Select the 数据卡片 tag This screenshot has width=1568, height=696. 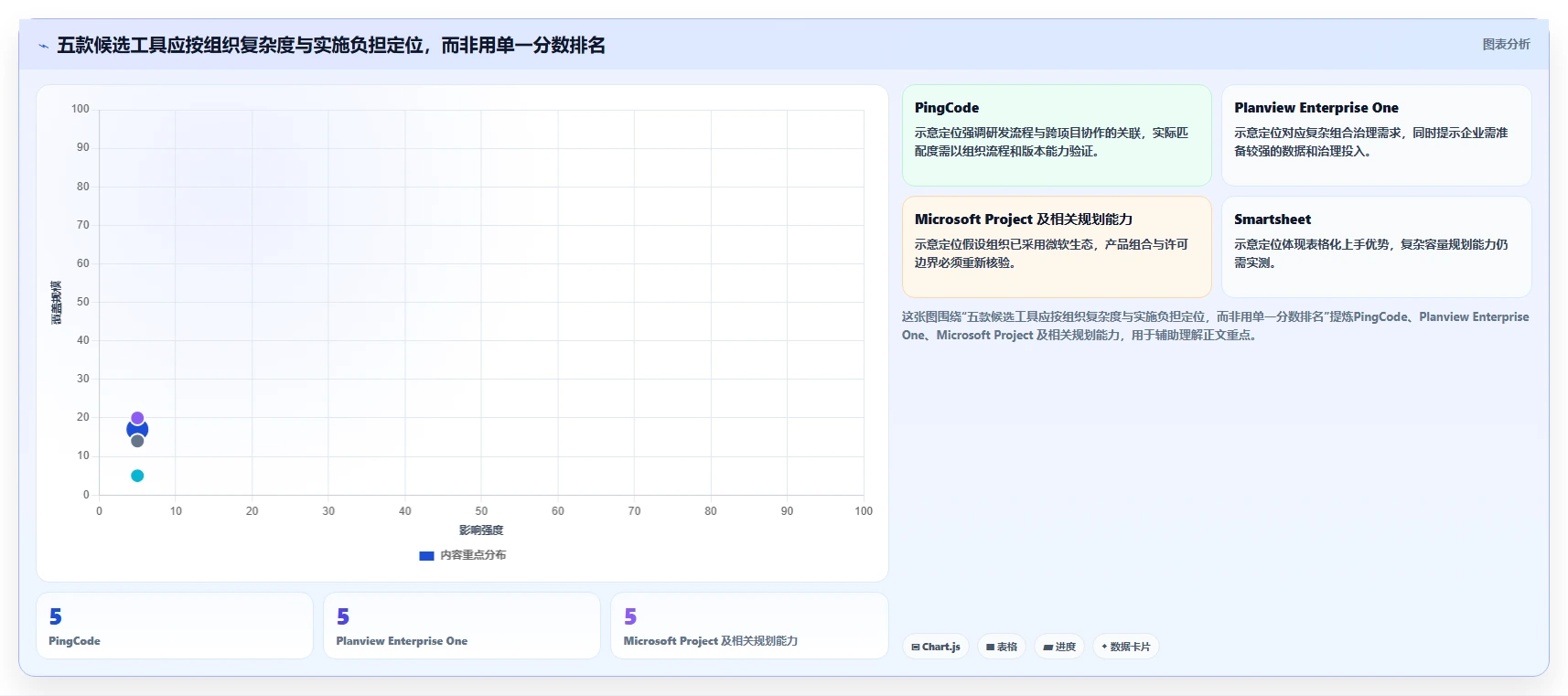tap(1126, 647)
